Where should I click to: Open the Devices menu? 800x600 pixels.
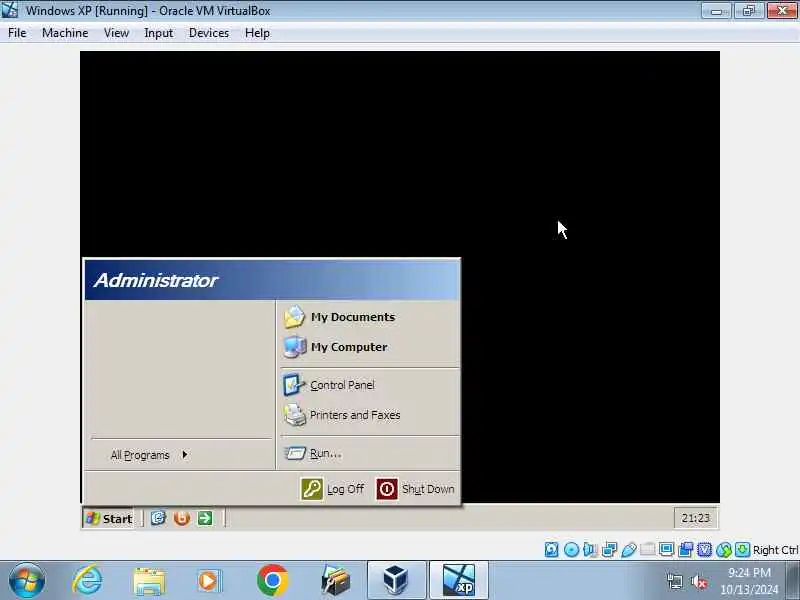coord(209,33)
